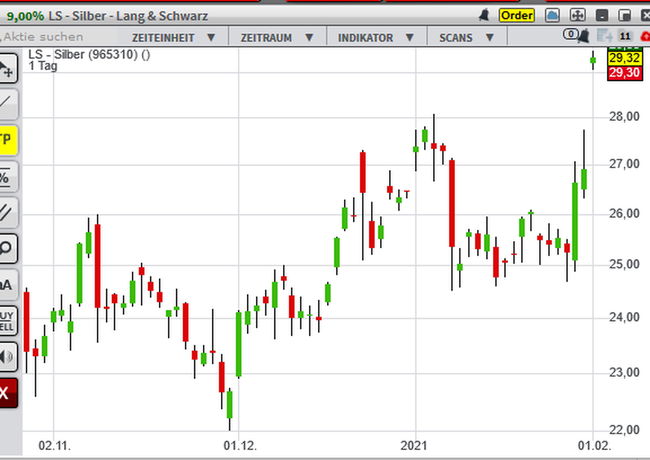Click the LS - Silber (965310) chart title
The image size is (650, 460).
(89, 54)
